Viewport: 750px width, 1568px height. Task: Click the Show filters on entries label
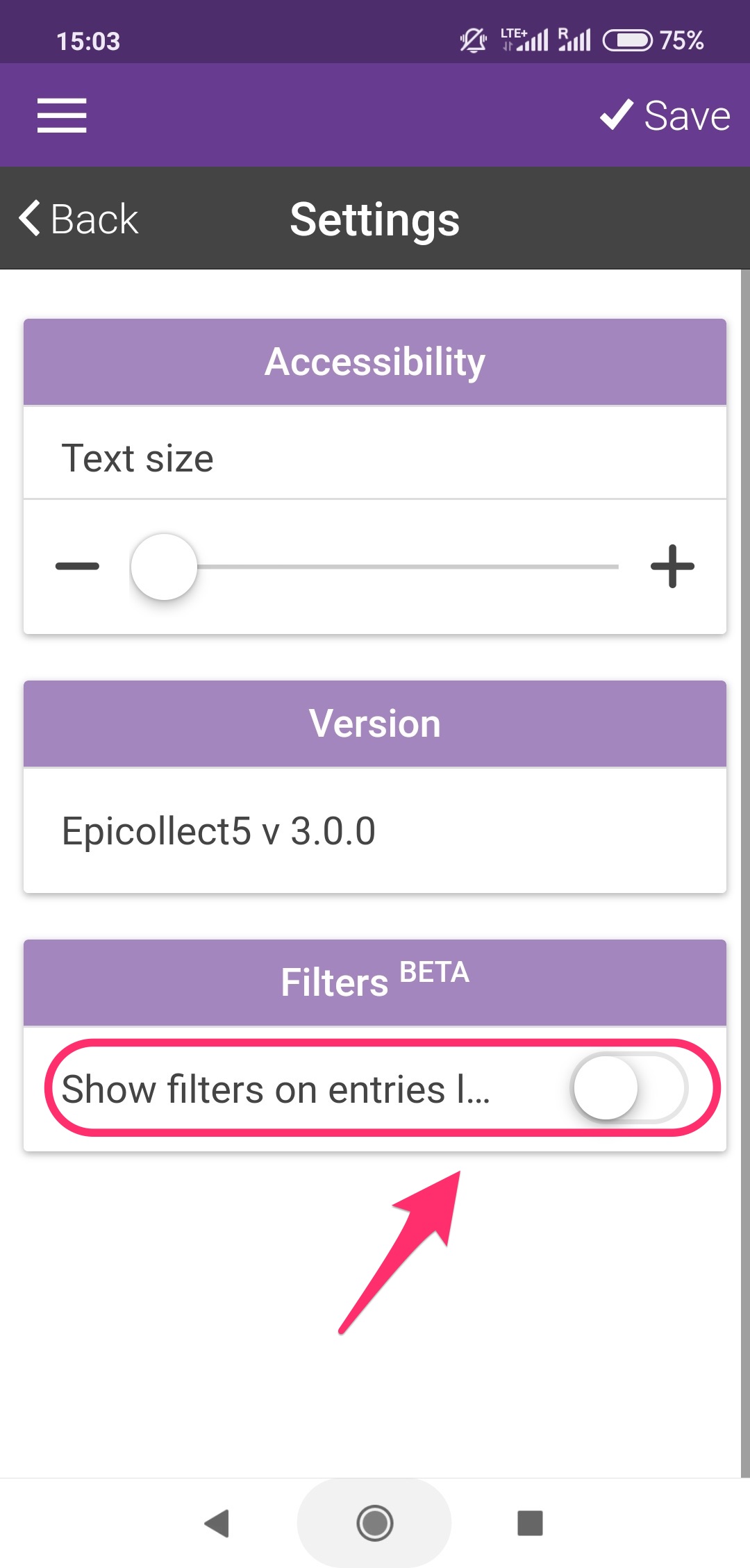[x=276, y=1089]
